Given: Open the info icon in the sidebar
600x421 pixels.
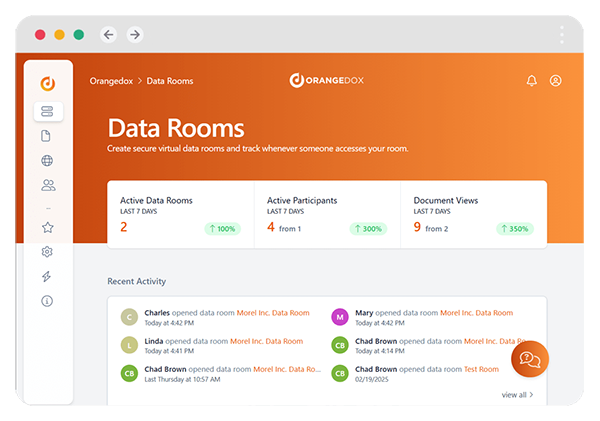Looking at the screenshot, I should coord(47,301).
